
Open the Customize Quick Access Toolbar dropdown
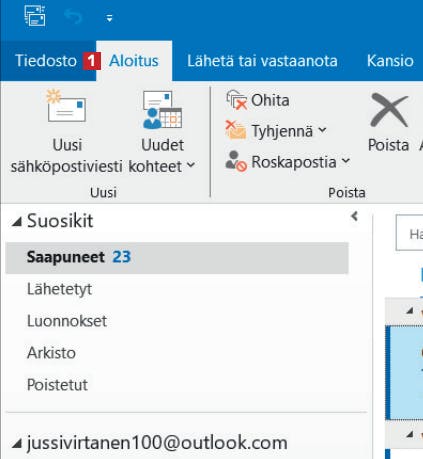tap(109, 18)
